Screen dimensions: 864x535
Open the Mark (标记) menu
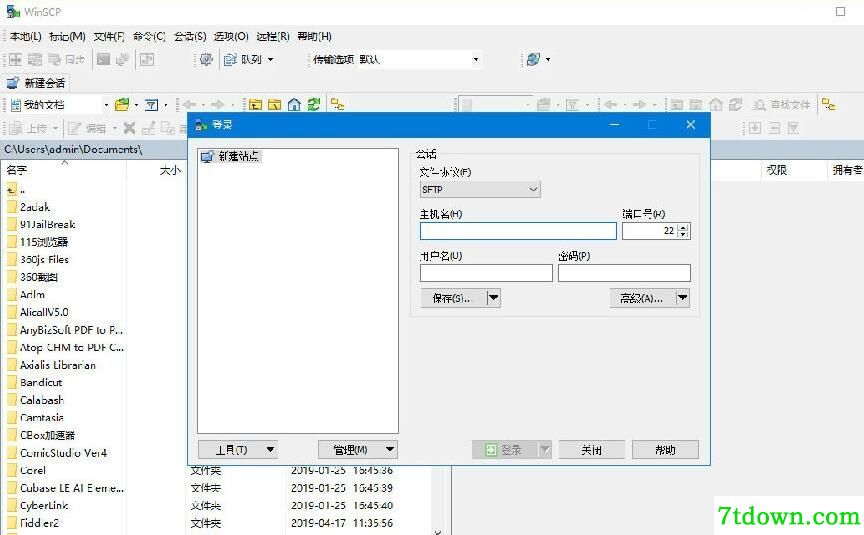point(67,36)
